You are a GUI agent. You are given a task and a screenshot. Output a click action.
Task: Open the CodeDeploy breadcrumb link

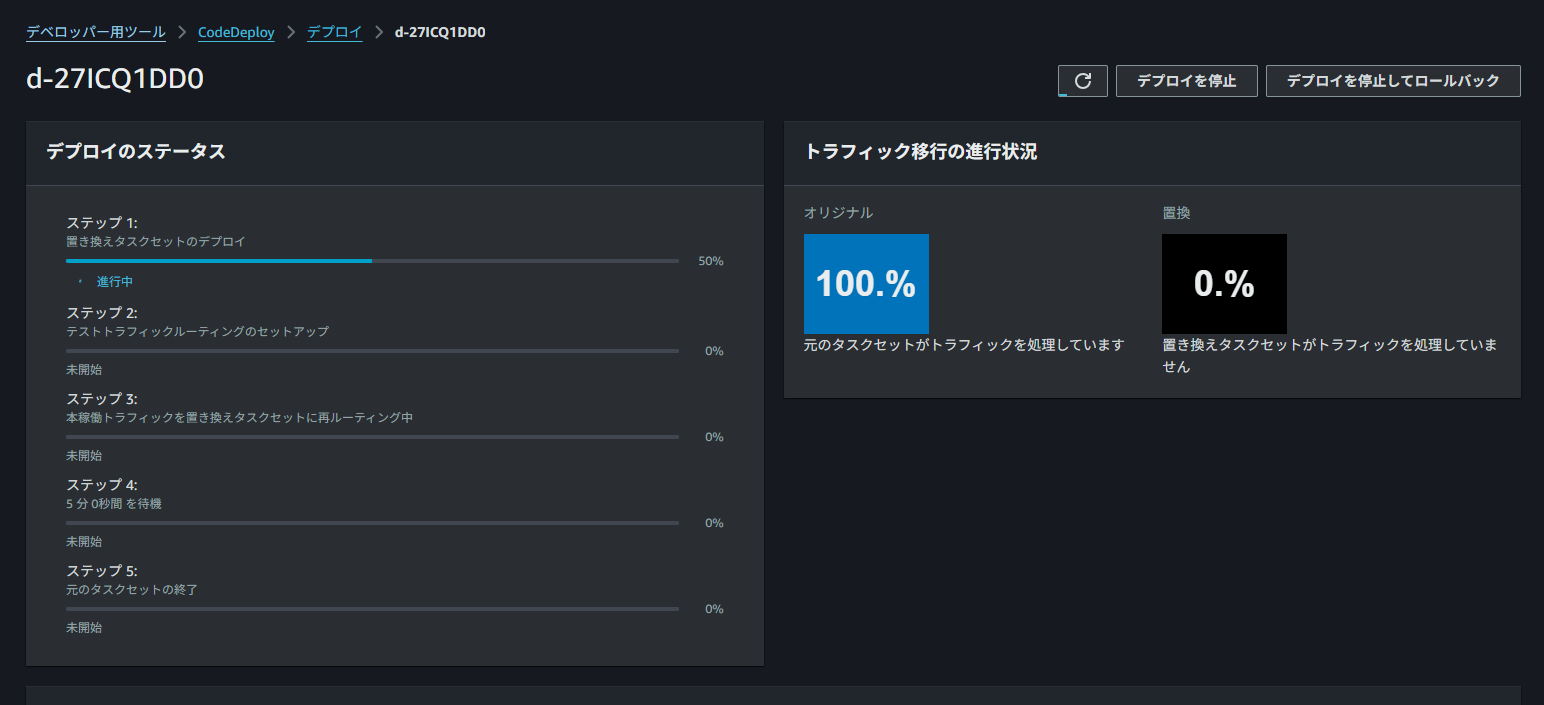coord(236,32)
